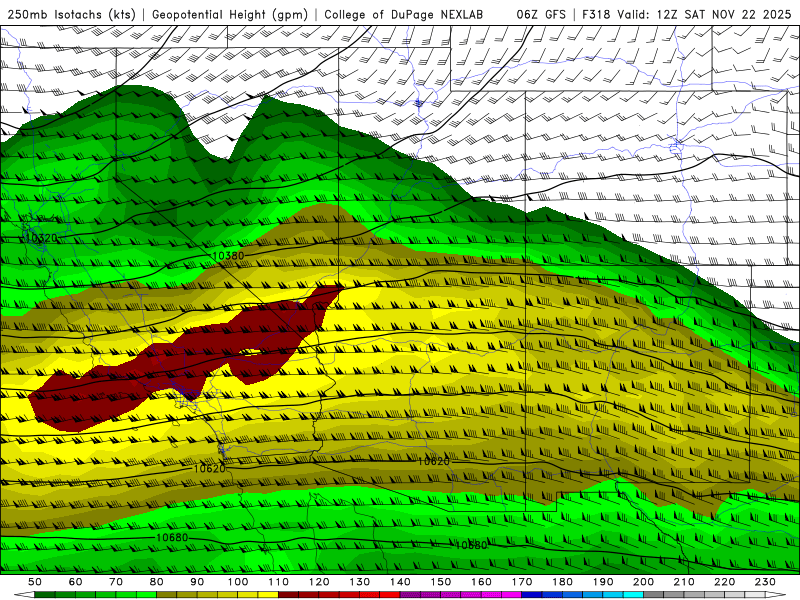Click the legend value 210

684,582
